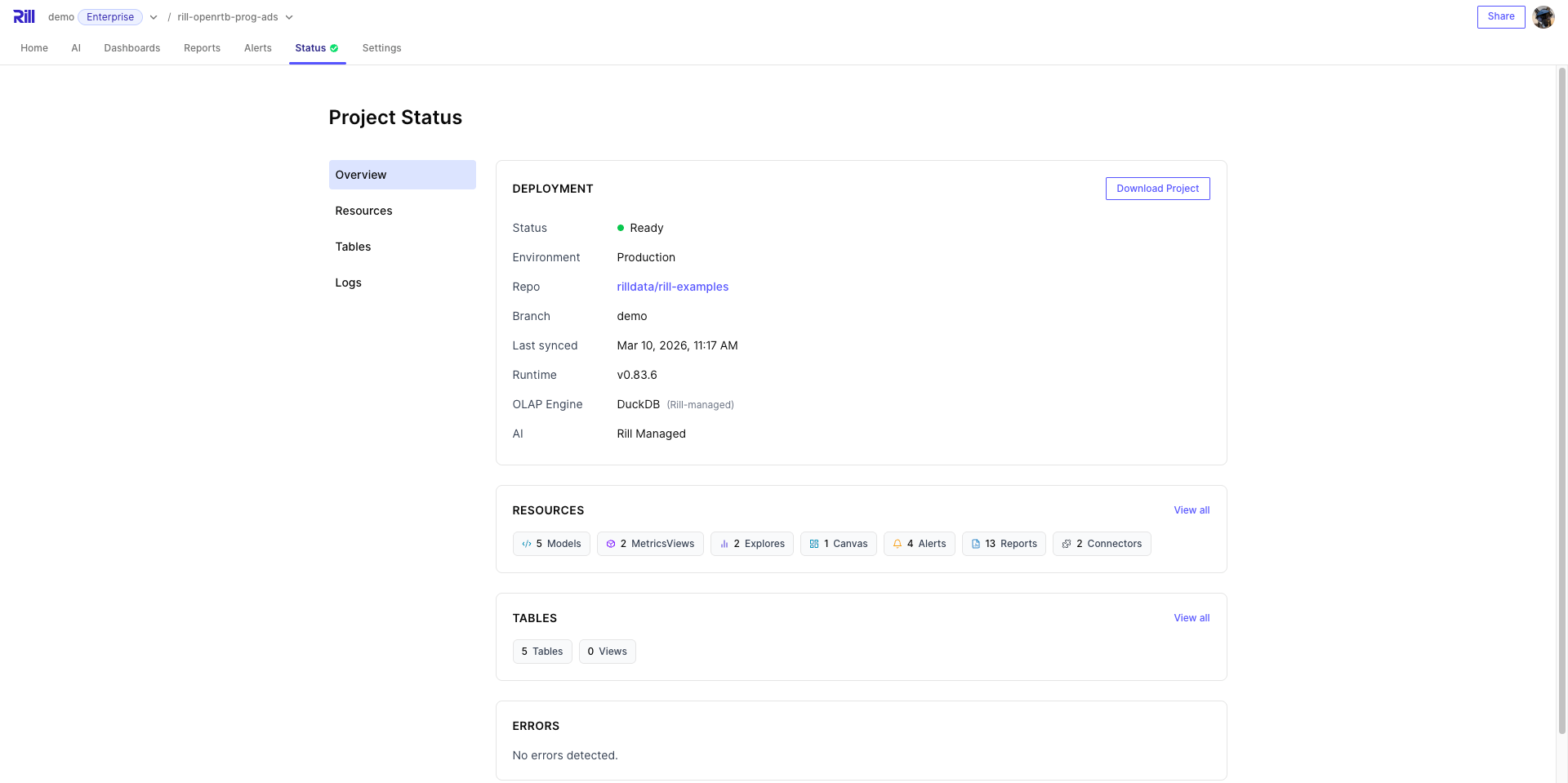The width and height of the screenshot is (1568, 783).
Task: Click the Alerts bell icon
Action: point(898,544)
